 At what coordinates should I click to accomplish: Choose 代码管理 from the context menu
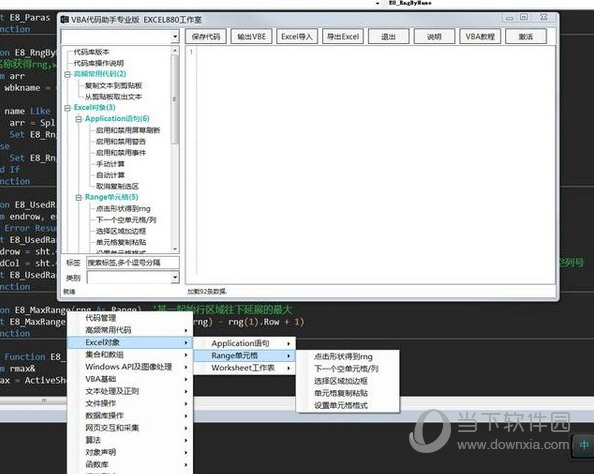pyautogui.click(x=130, y=318)
